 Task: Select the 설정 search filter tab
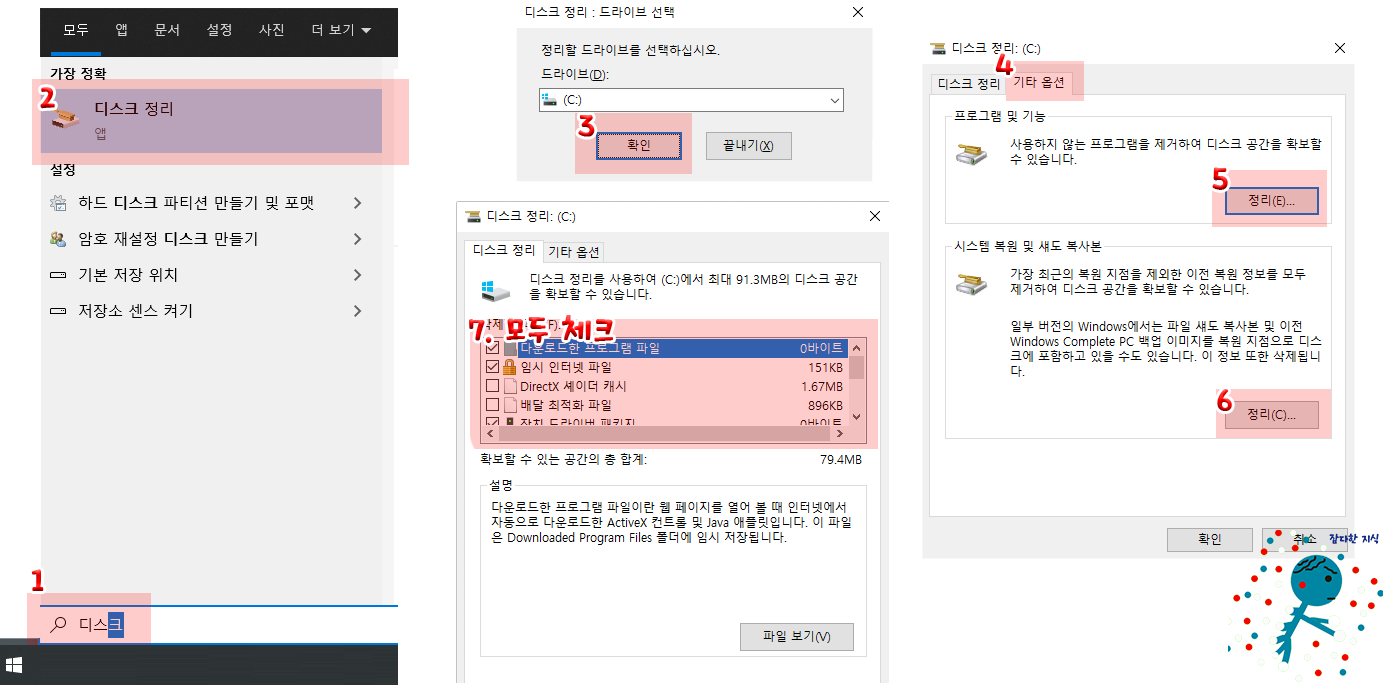[219, 31]
